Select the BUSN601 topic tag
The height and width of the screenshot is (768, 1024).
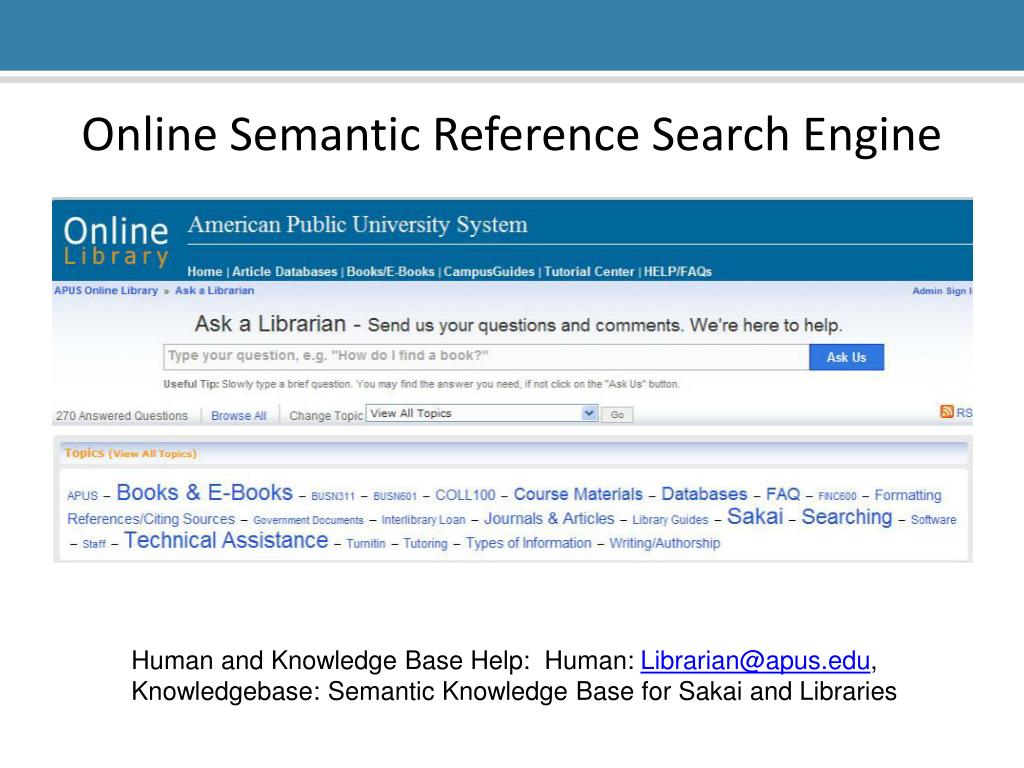click(x=394, y=496)
